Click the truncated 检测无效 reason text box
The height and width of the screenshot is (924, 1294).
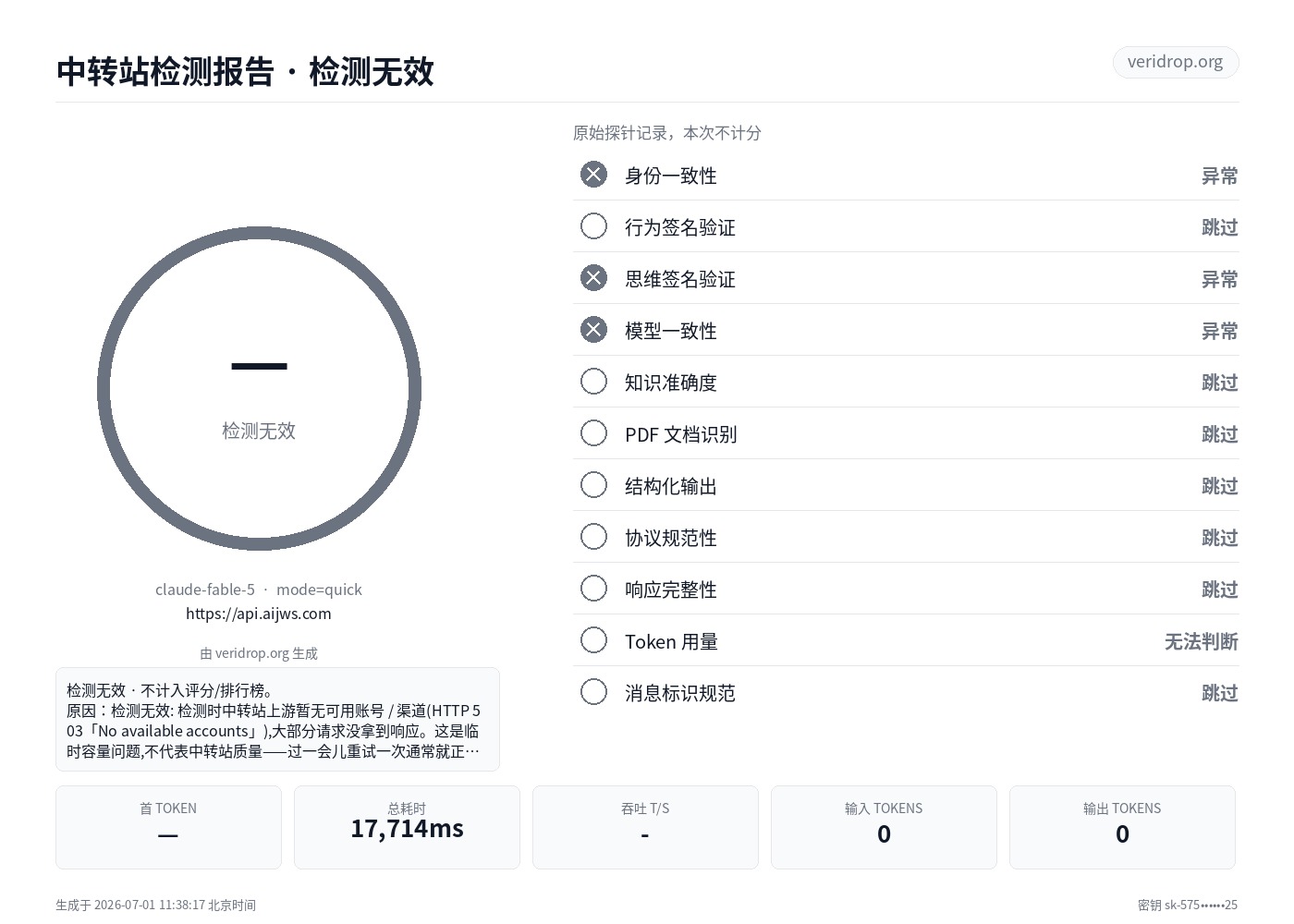(x=277, y=719)
